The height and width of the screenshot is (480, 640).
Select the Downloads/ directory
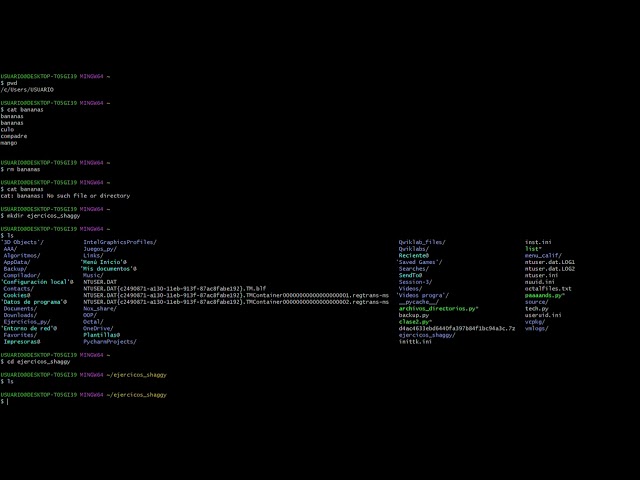(x=20, y=315)
